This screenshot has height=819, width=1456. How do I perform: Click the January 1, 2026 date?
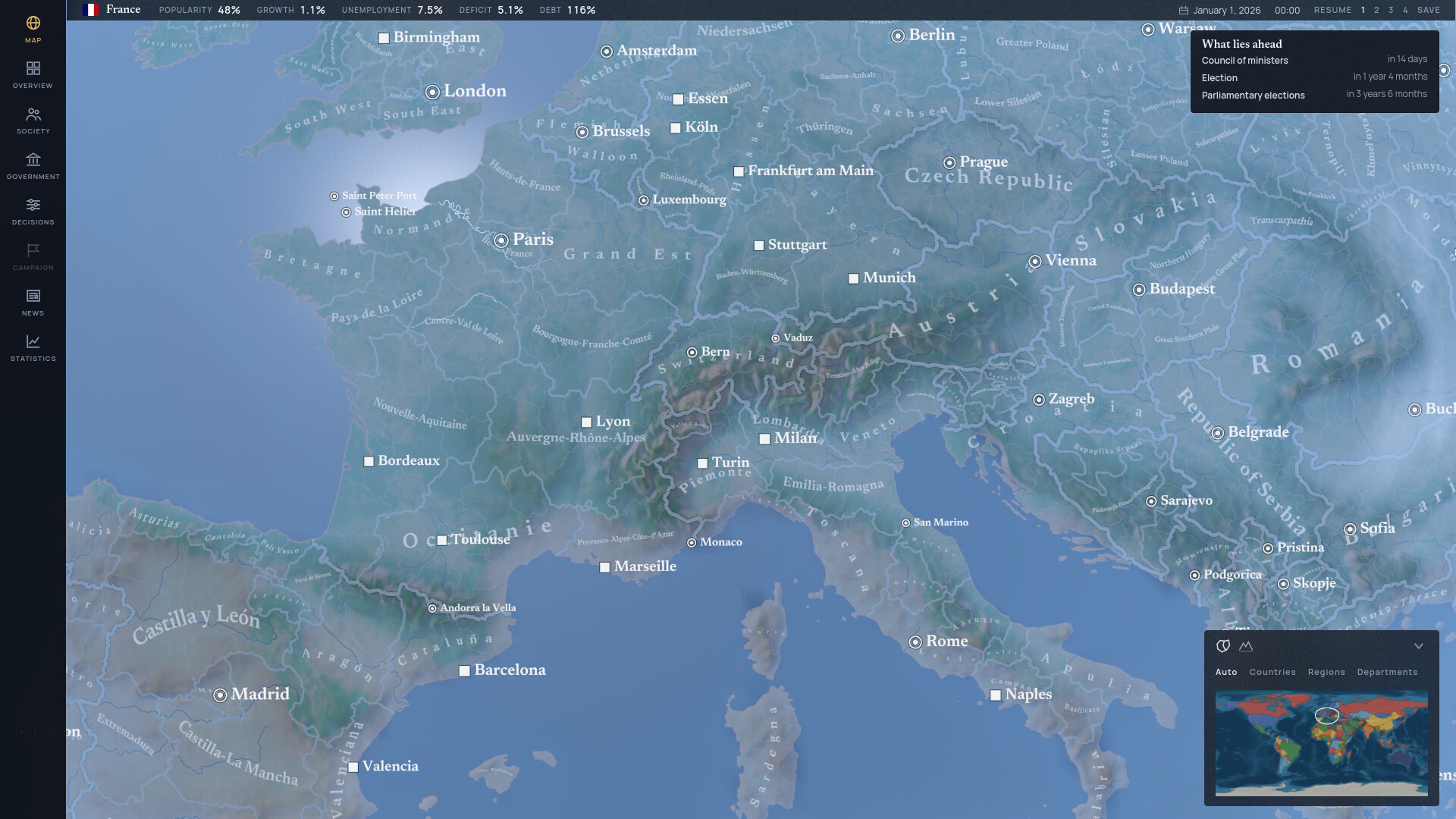(1226, 11)
